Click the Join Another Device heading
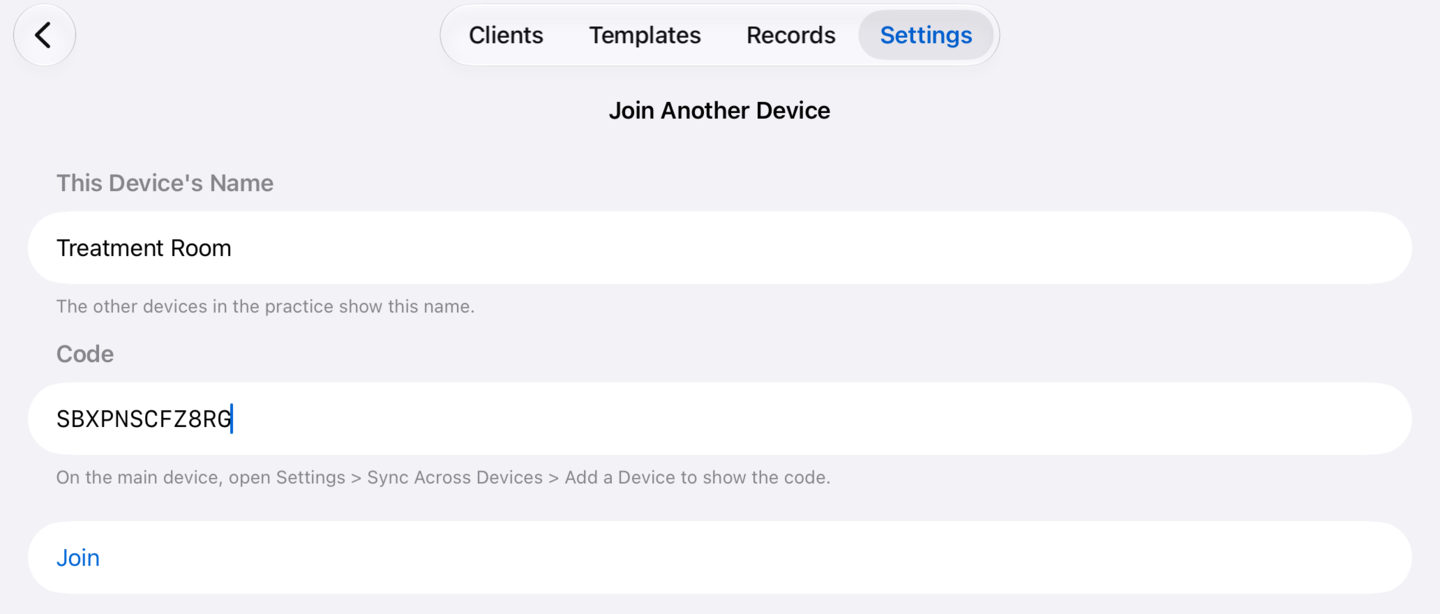Screen dimensions: 1440x614 (720, 110)
